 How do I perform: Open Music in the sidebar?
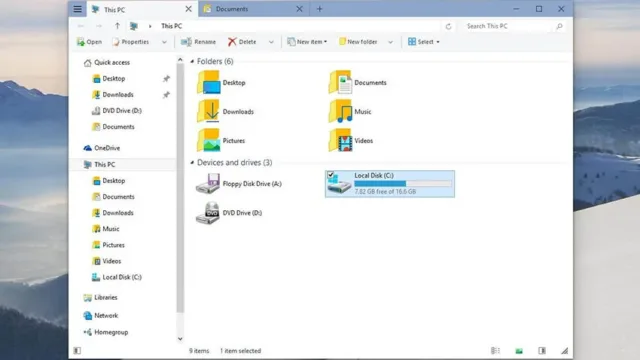coord(106,229)
